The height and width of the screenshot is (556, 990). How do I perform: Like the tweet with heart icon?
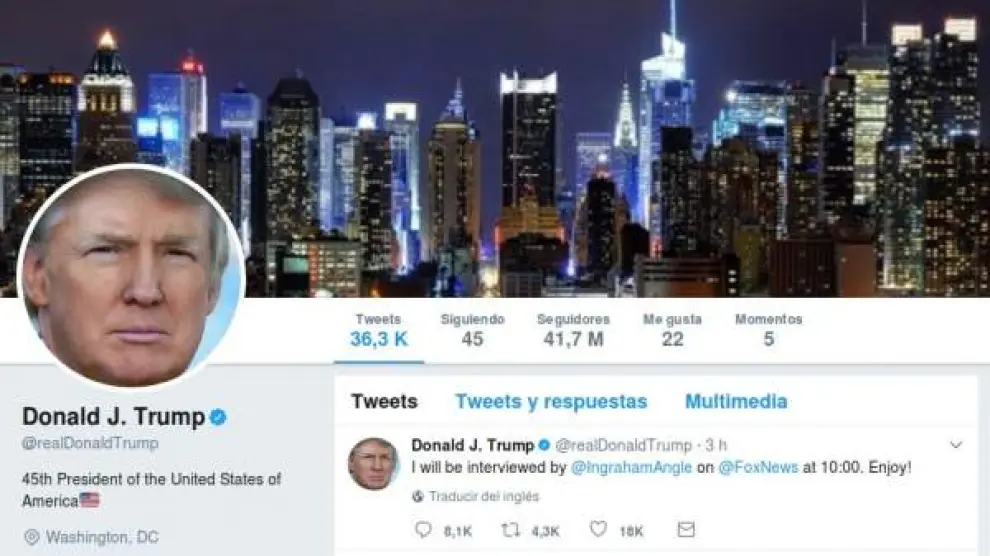pyautogui.click(x=598, y=529)
